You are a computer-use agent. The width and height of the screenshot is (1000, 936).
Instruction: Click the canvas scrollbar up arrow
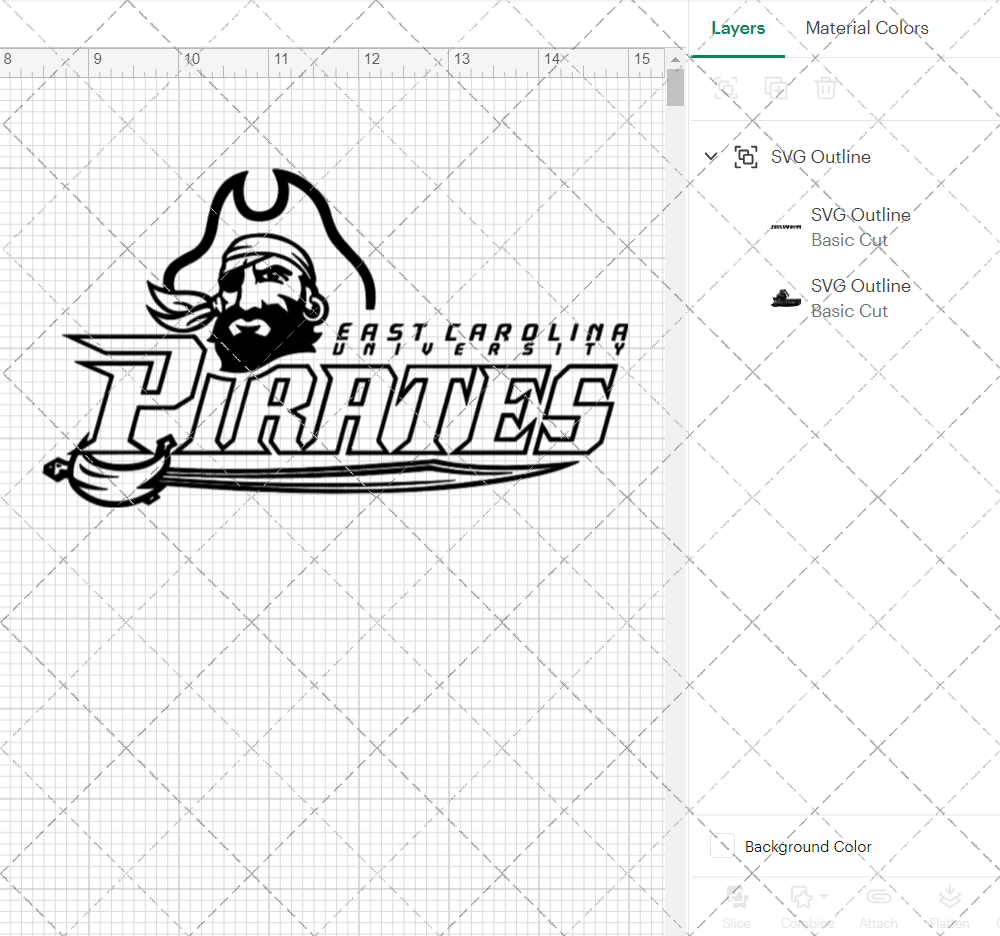[675, 59]
